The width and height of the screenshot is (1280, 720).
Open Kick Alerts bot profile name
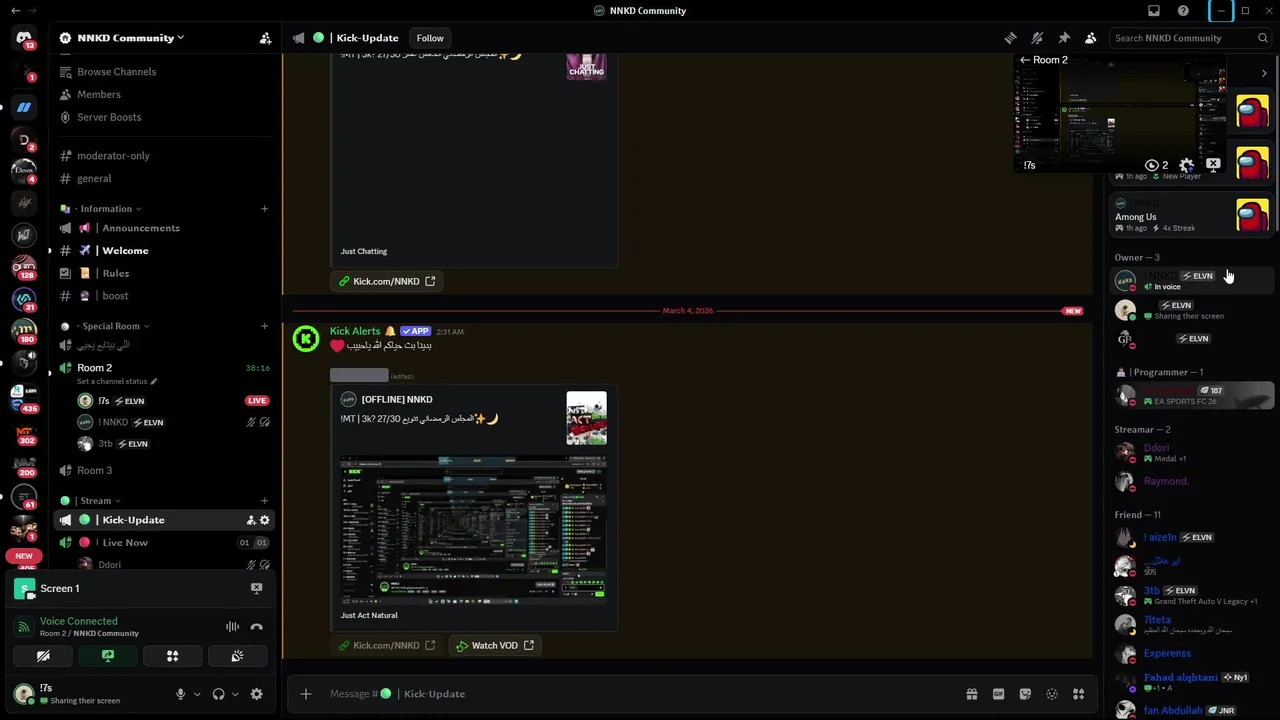(x=355, y=331)
